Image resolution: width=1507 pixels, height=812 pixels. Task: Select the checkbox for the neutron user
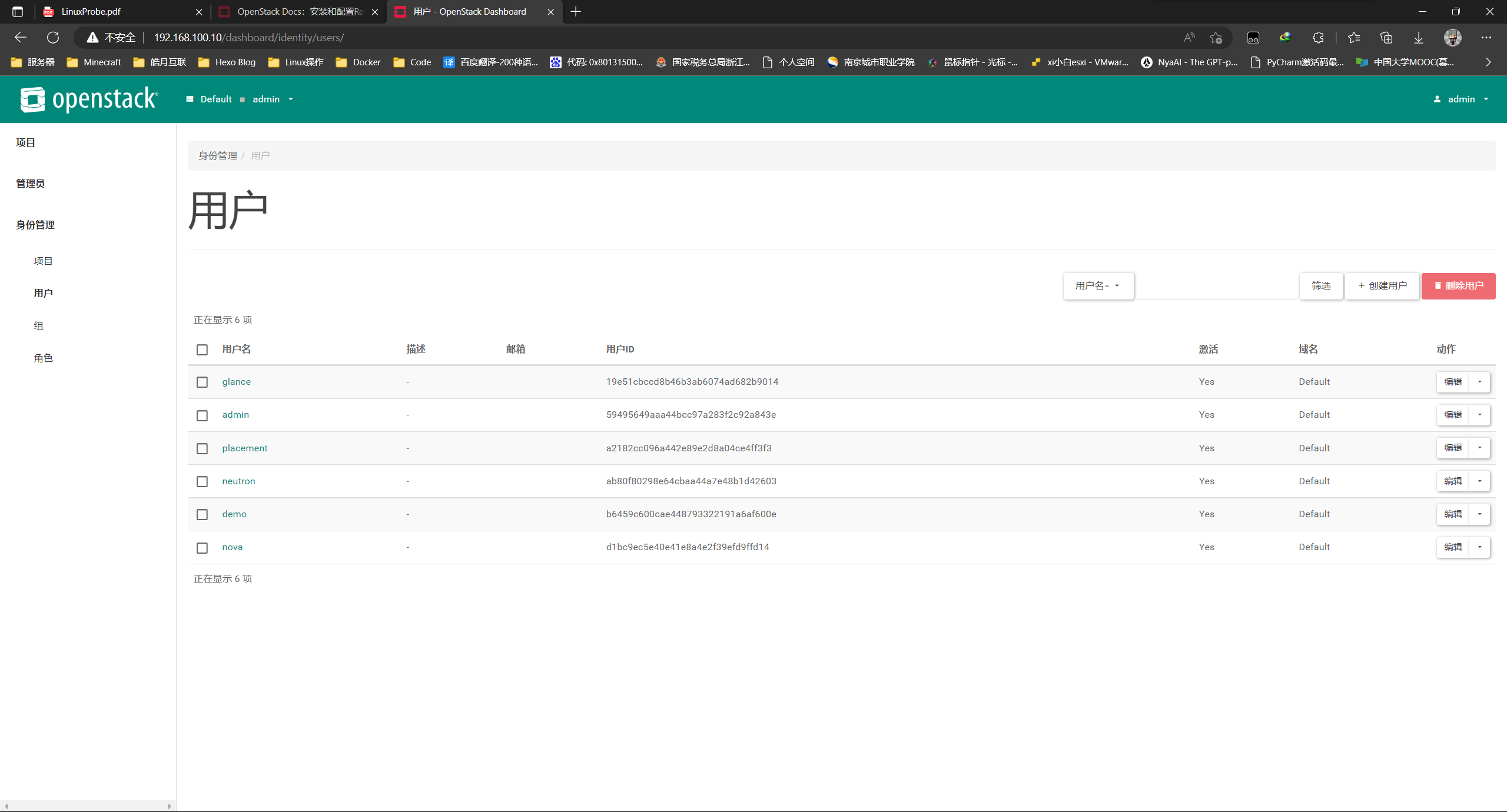point(202,481)
